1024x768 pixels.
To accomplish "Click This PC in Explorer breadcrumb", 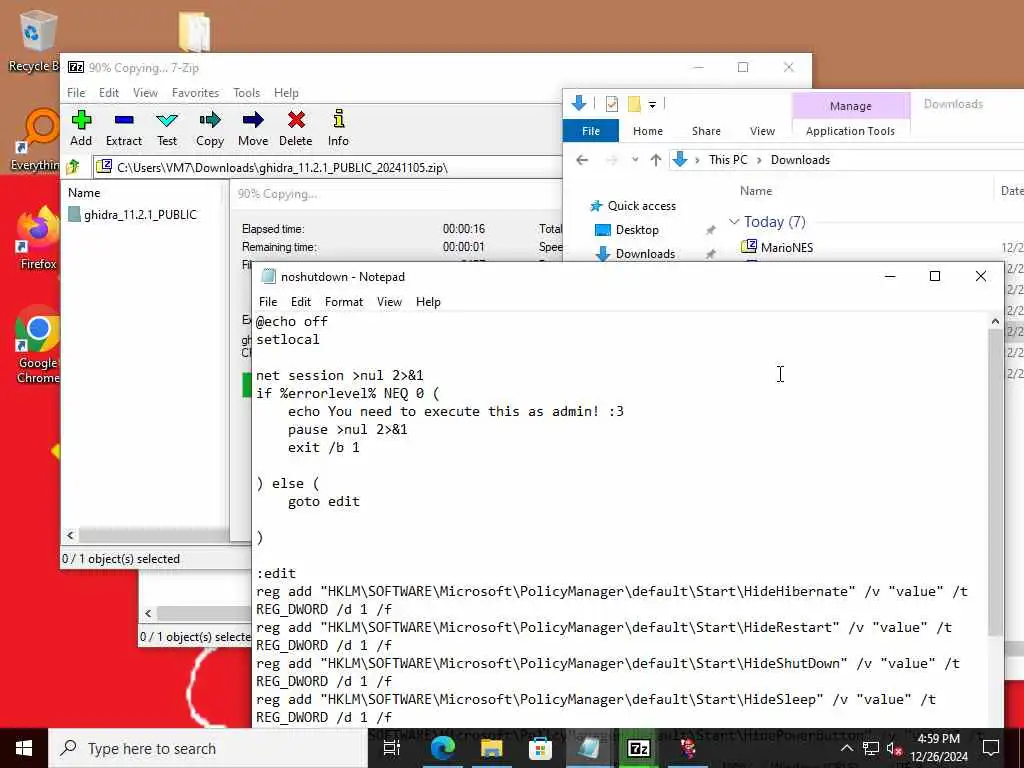I will (728, 160).
